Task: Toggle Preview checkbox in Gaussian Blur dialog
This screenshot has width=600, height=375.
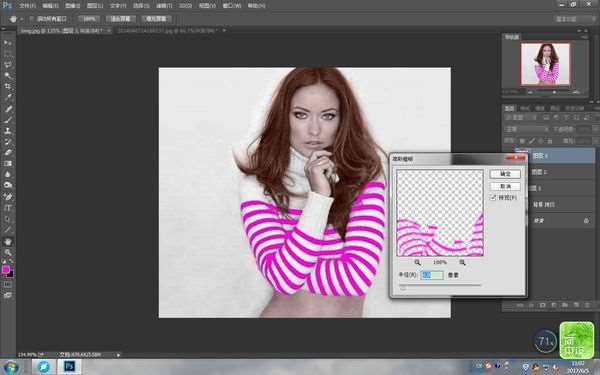Action: 493,197
